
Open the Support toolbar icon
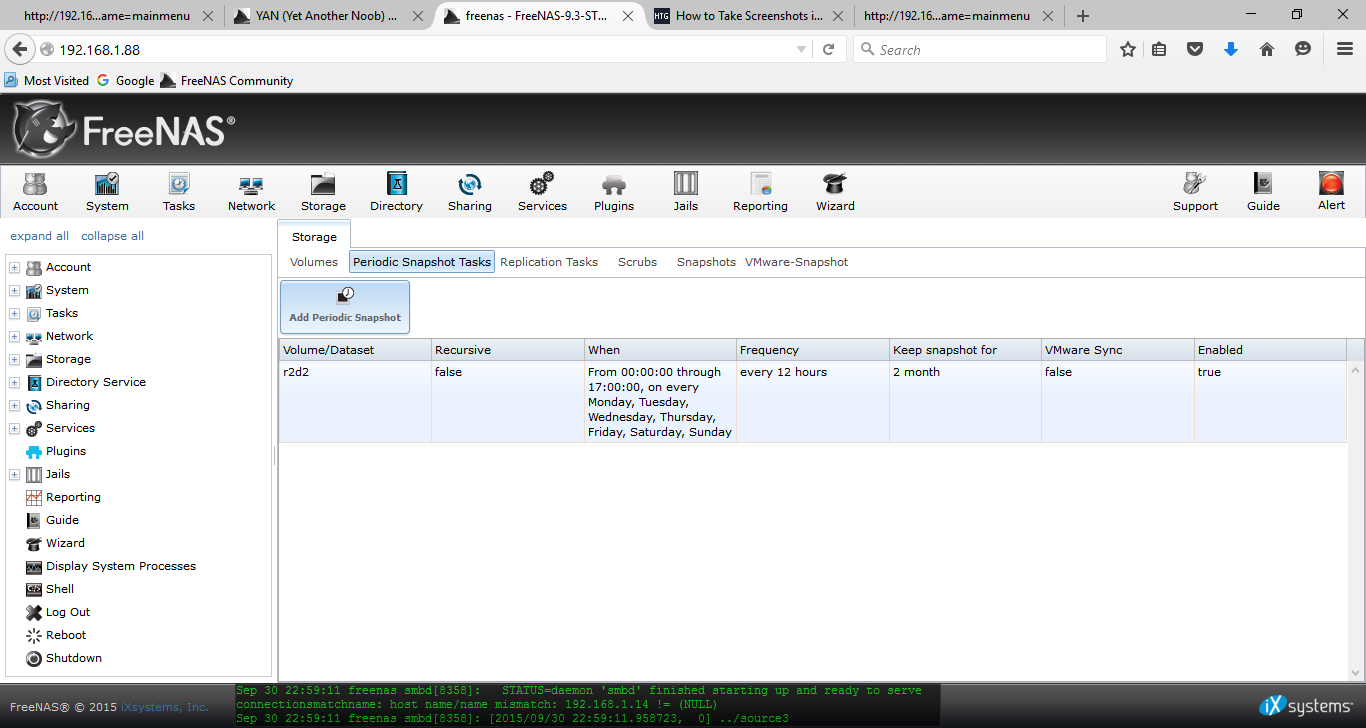pyautogui.click(x=1195, y=192)
